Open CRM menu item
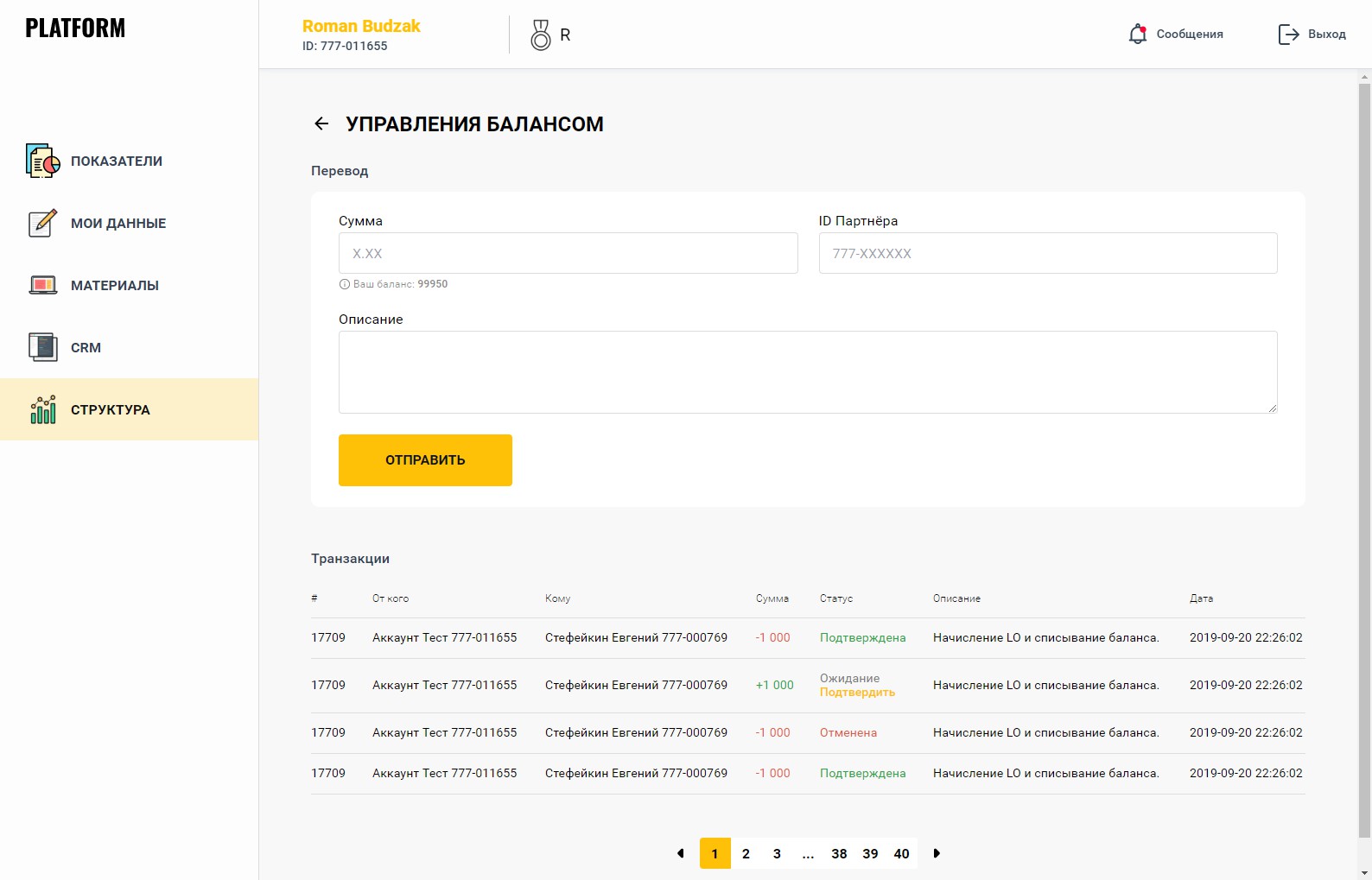The height and width of the screenshot is (880, 1372). coord(129,347)
